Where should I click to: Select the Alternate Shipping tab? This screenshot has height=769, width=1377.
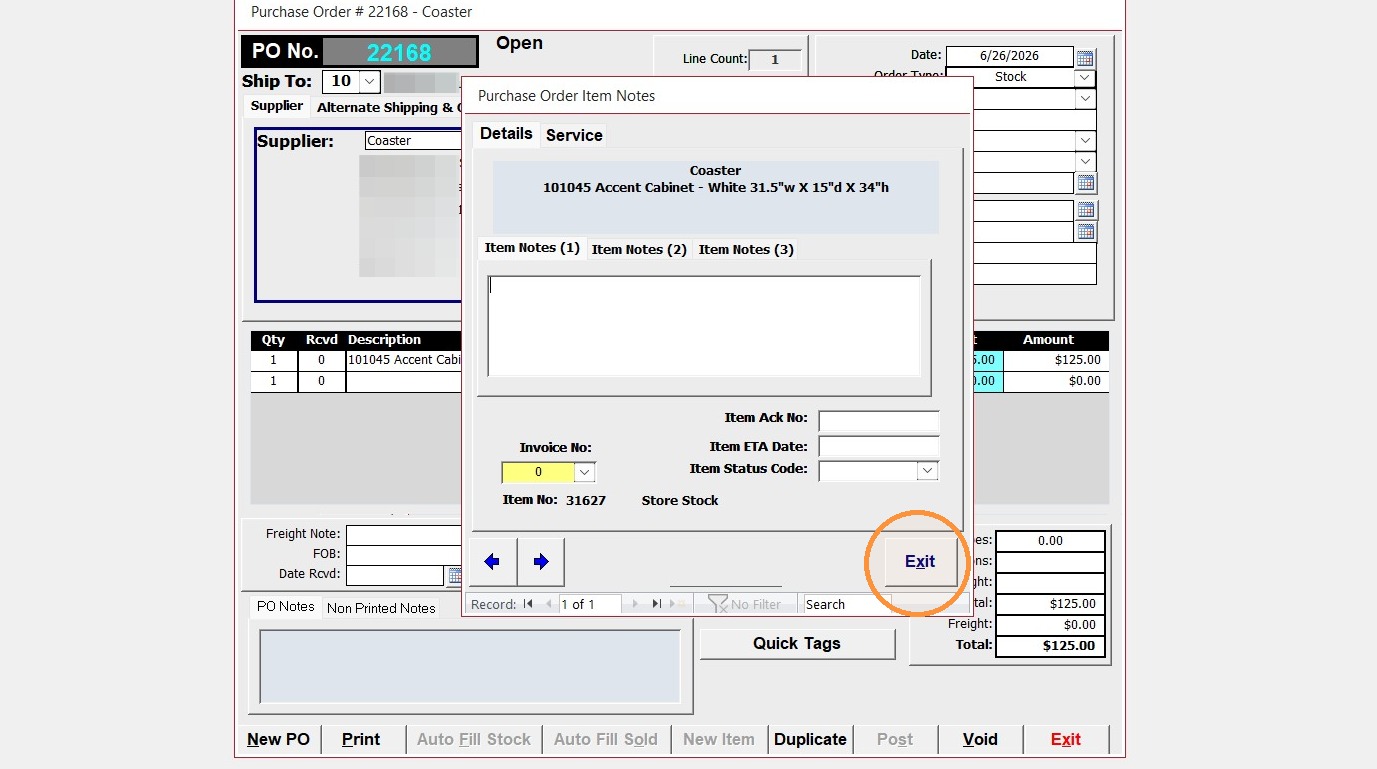point(388,107)
